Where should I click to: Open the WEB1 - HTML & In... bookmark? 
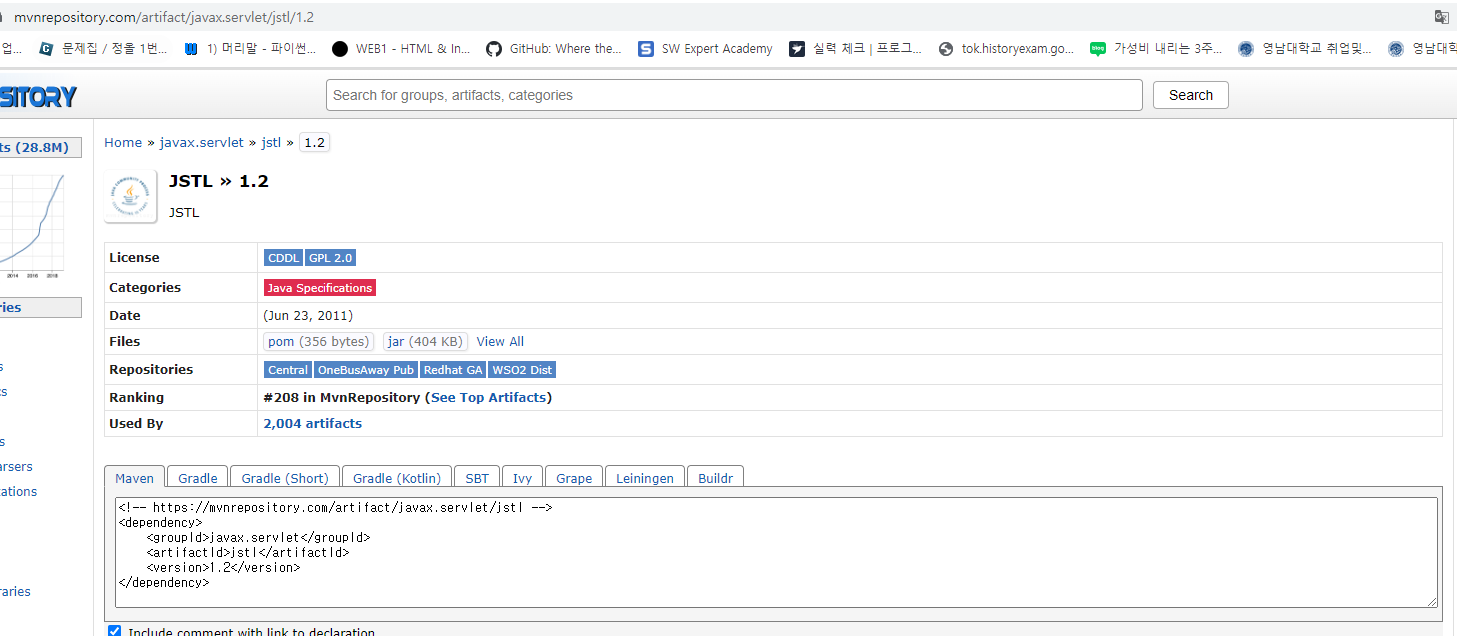click(400, 48)
